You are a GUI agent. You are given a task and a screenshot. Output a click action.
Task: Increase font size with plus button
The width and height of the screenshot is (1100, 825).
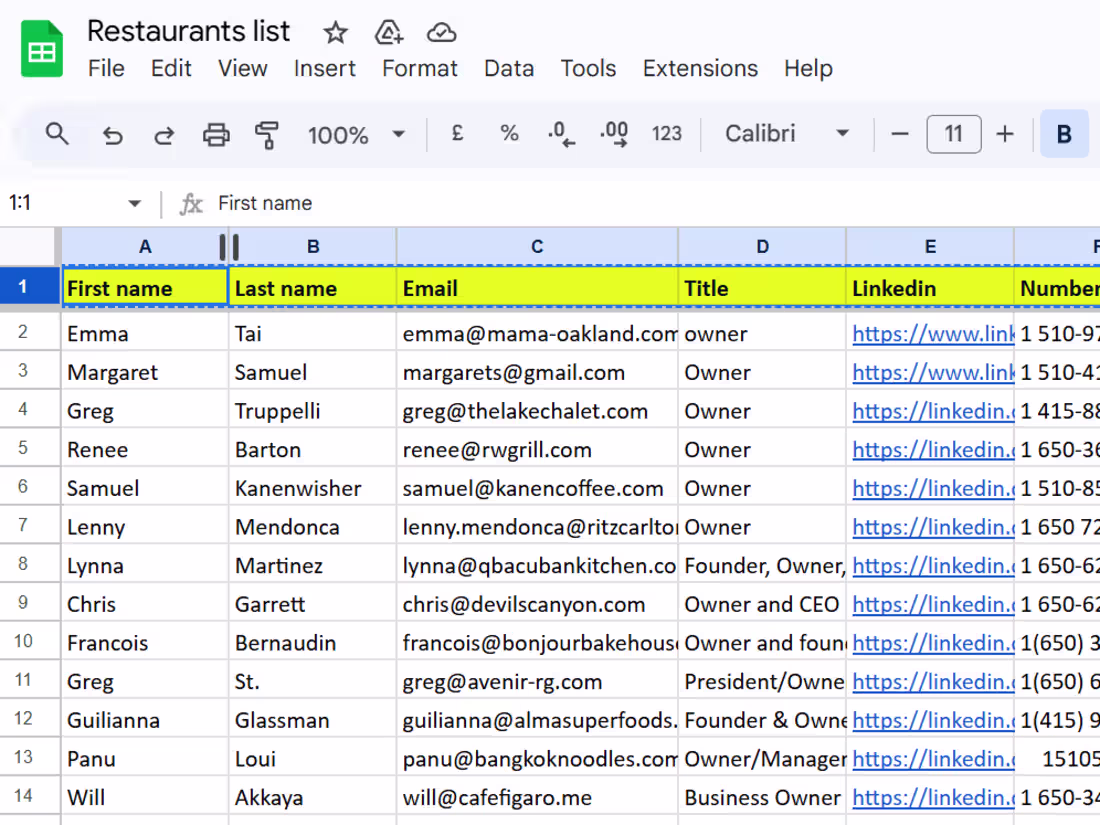pyautogui.click(x=1005, y=133)
